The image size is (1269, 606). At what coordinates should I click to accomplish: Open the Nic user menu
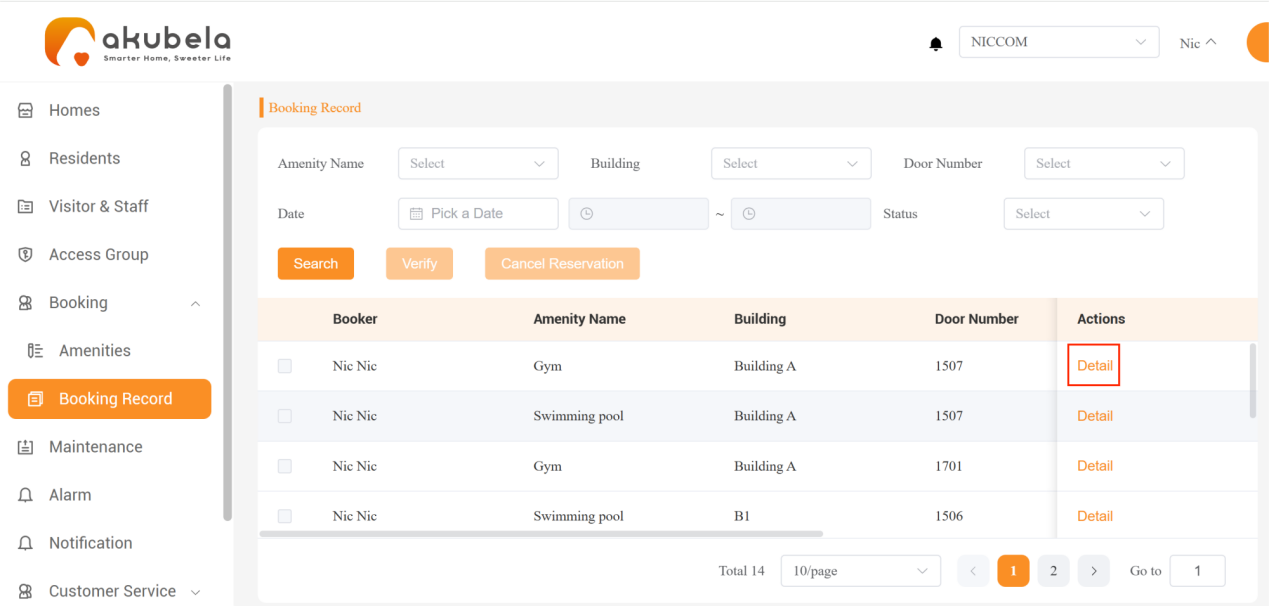(x=1198, y=43)
